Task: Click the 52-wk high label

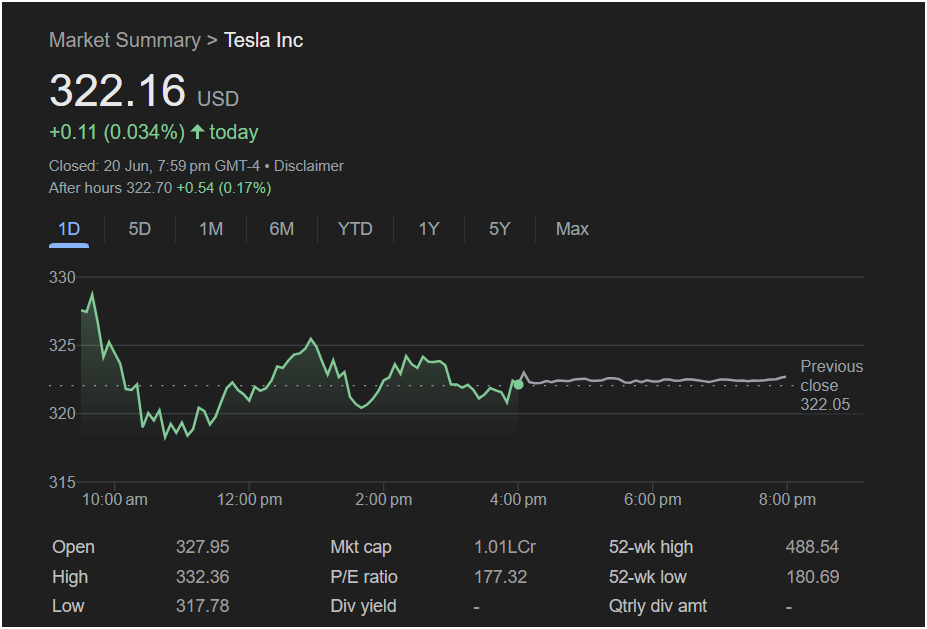Action: (651, 547)
